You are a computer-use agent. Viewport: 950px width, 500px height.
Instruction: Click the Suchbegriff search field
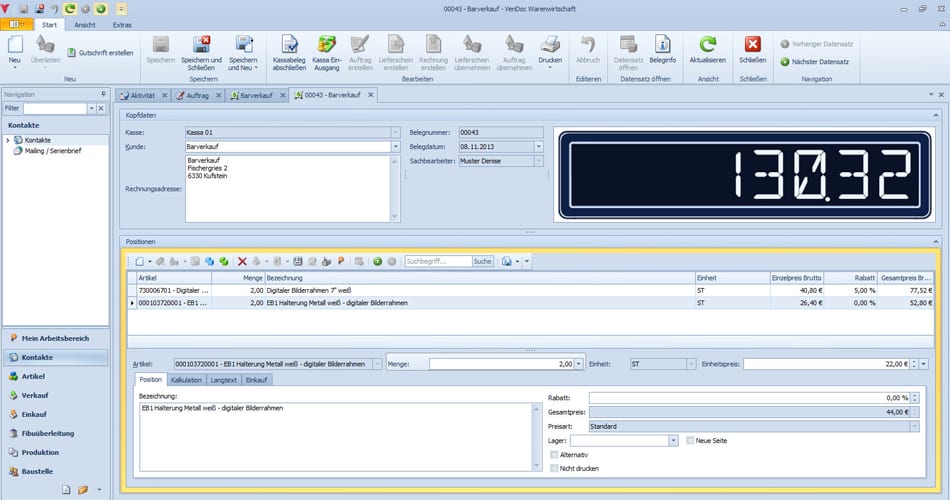click(438, 261)
